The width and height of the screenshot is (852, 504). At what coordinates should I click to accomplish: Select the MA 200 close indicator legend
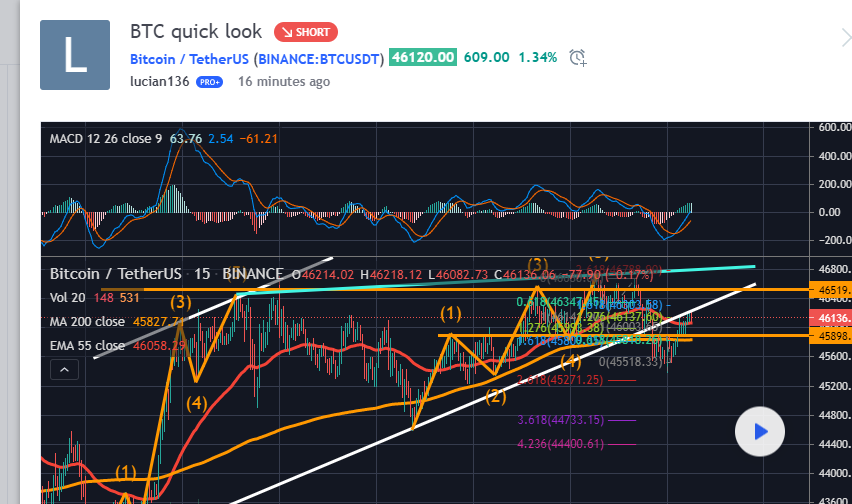[90, 321]
